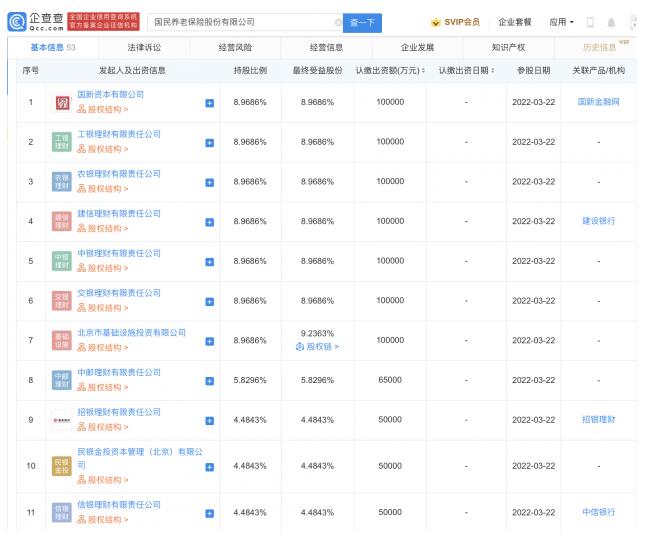648x551 pixels.
Task: Sort by 认缴出资额(万元) column
Action: point(390,70)
